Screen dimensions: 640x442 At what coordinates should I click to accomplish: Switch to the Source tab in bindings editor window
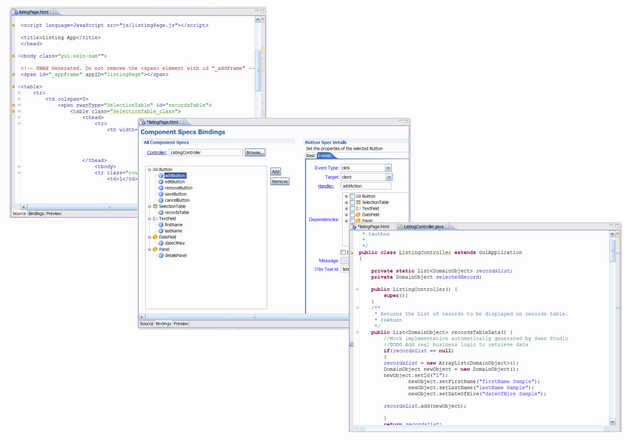click(x=147, y=324)
